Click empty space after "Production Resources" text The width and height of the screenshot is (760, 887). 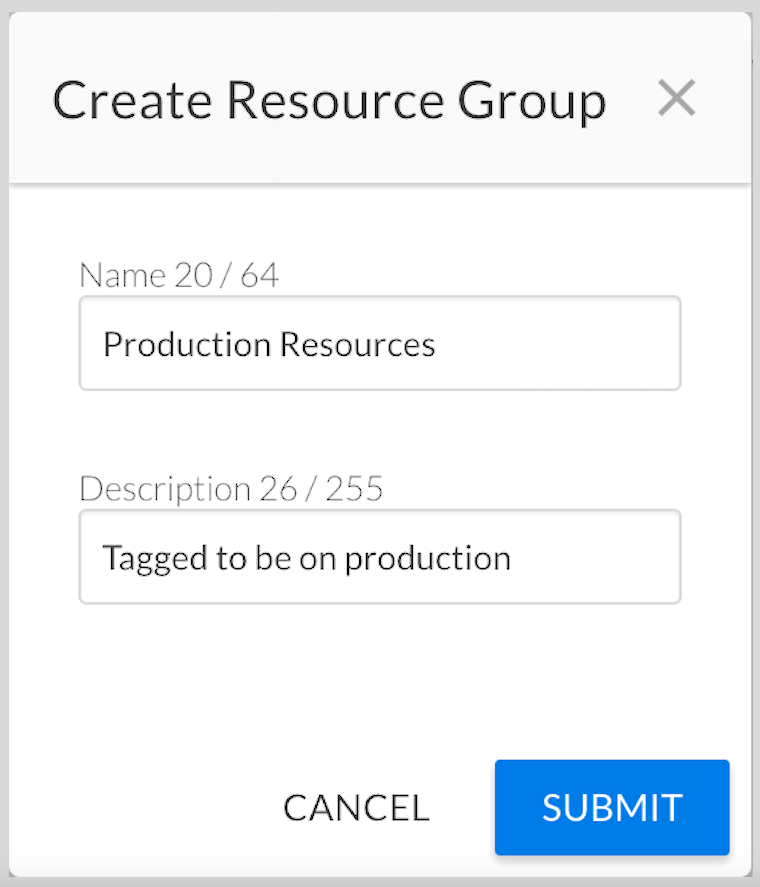pyautogui.click(x=560, y=343)
